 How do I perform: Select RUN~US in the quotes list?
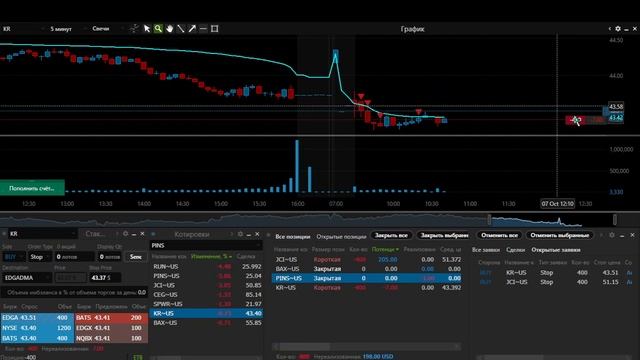(206, 266)
